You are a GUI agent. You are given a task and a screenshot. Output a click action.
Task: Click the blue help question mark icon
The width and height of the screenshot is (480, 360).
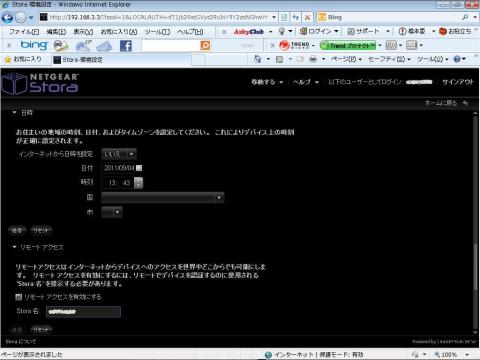click(x=457, y=59)
